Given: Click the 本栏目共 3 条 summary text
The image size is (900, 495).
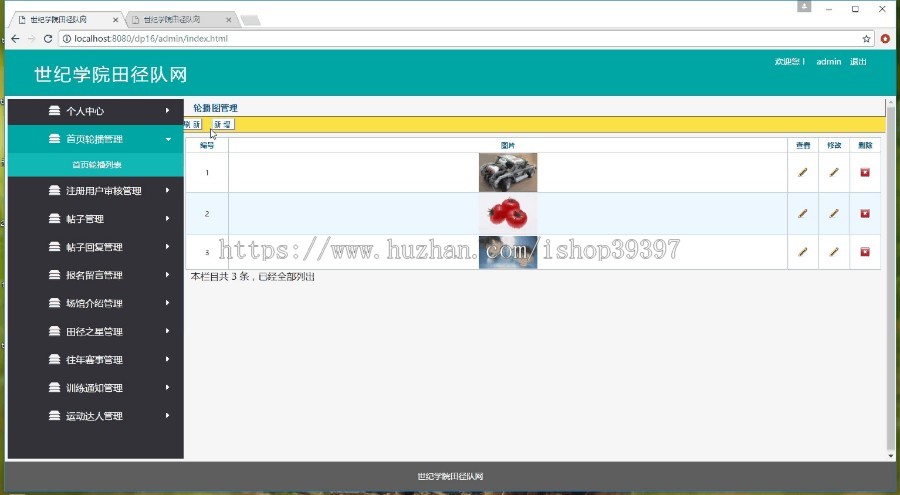Looking at the screenshot, I should (x=253, y=276).
